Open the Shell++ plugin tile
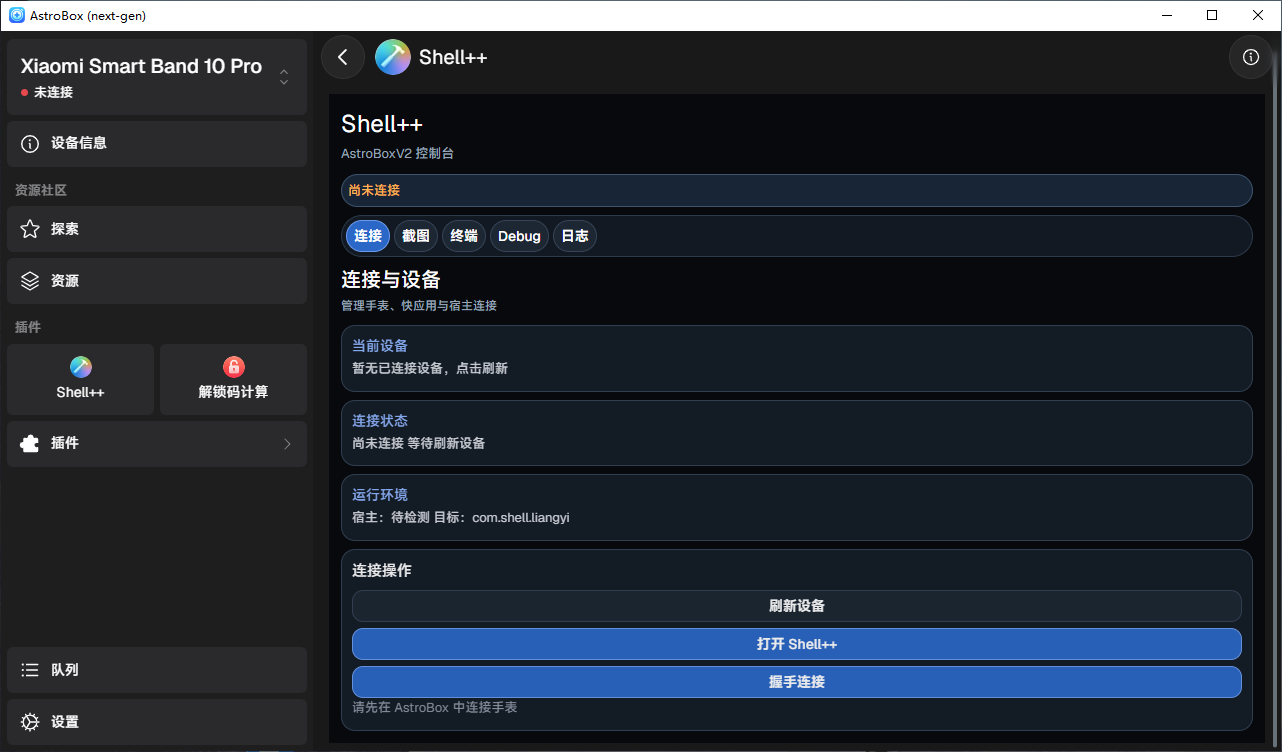Screen dimensions: 1282x752 80,379
